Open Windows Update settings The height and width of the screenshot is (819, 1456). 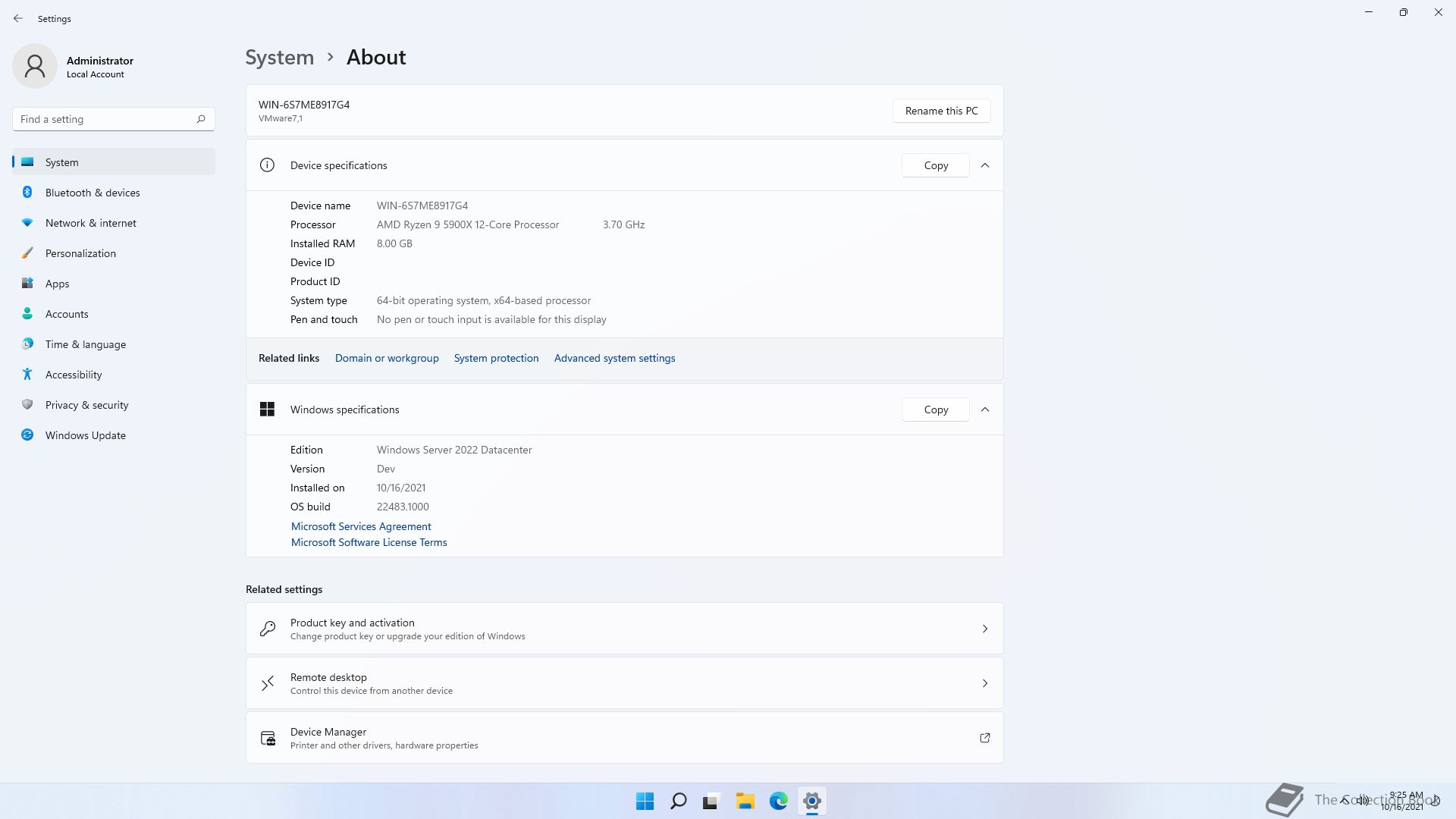(114, 435)
